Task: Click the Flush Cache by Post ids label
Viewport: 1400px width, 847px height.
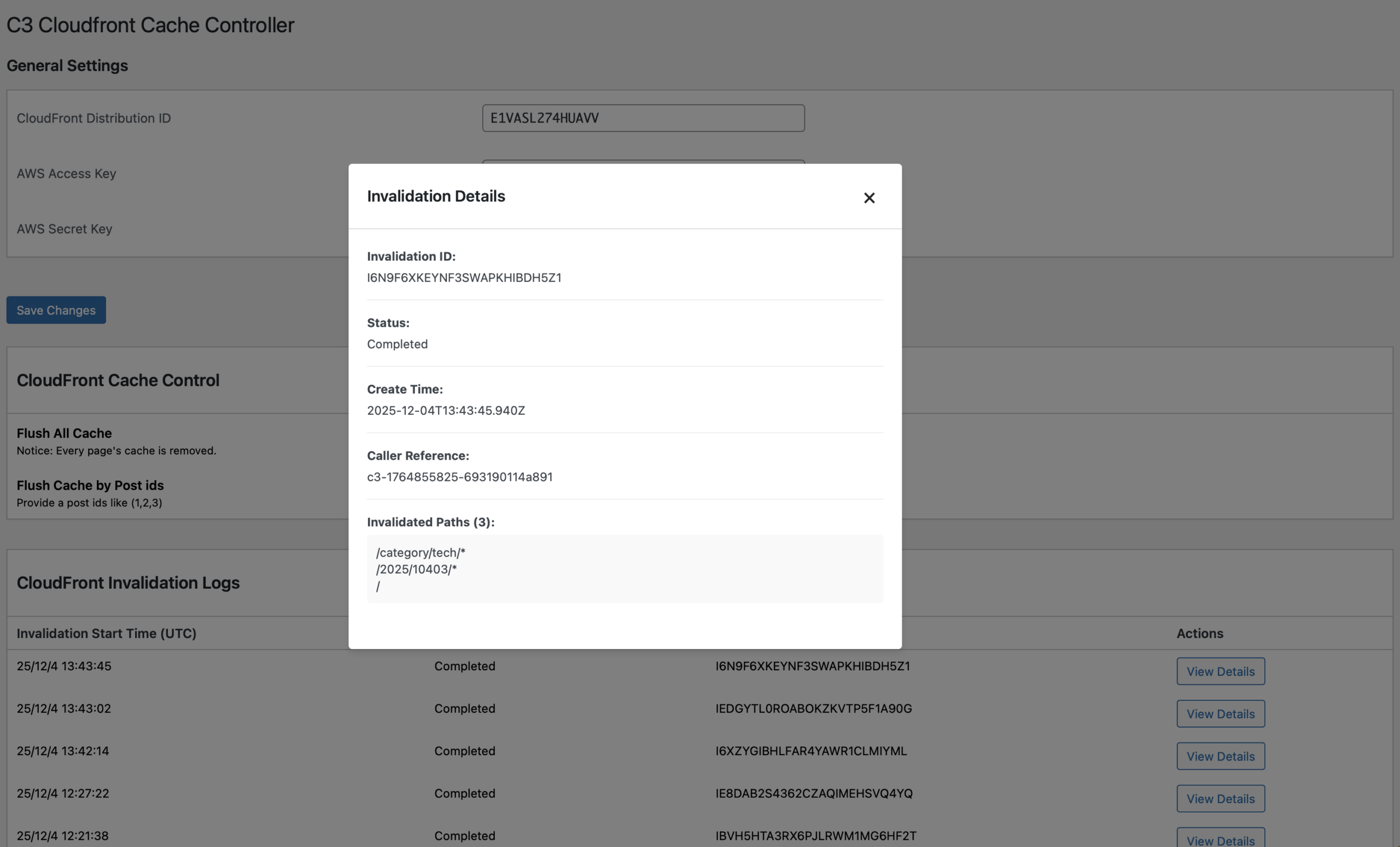Action: (90, 485)
